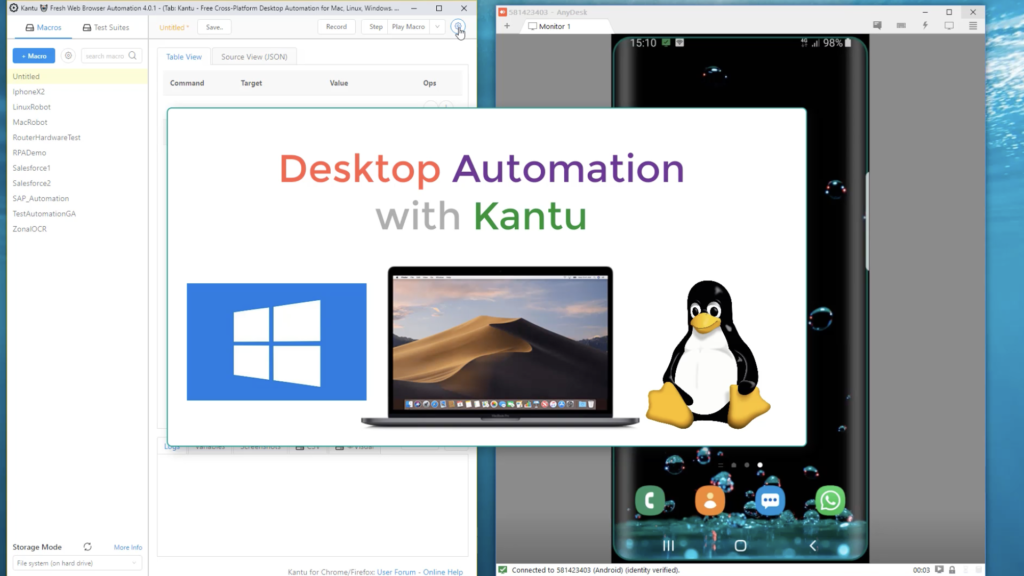This screenshot has width=1024, height=576.
Task: Open AnyDesk actions lightning icon
Action: click(x=925, y=25)
